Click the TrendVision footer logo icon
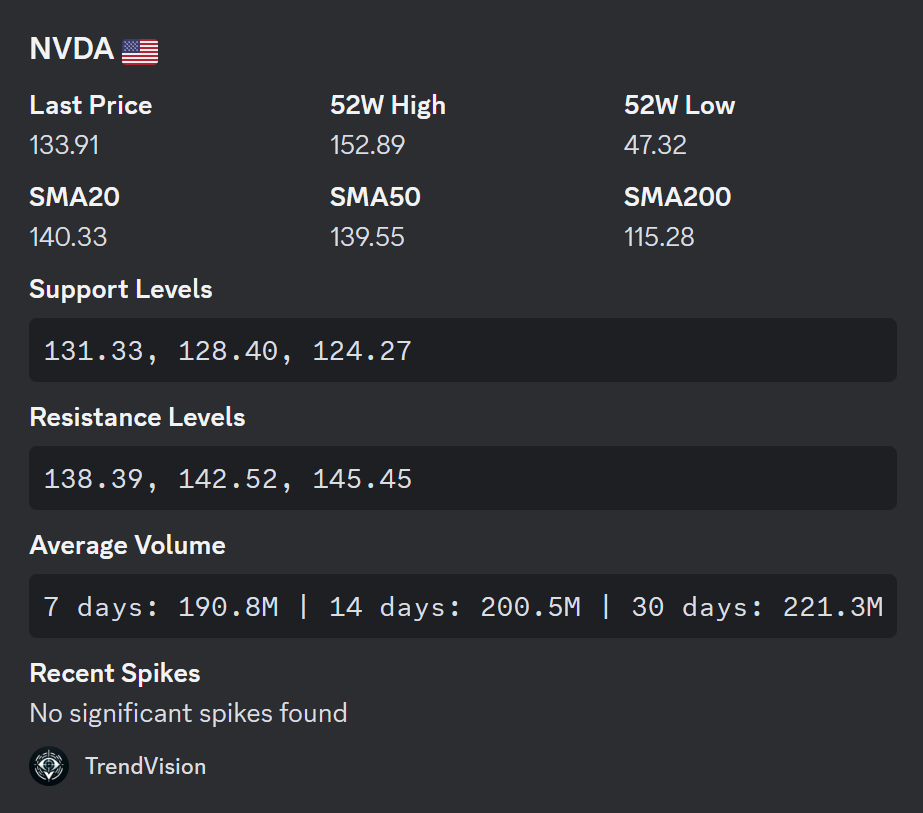The height and width of the screenshot is (813, 923). click(49, 766)
